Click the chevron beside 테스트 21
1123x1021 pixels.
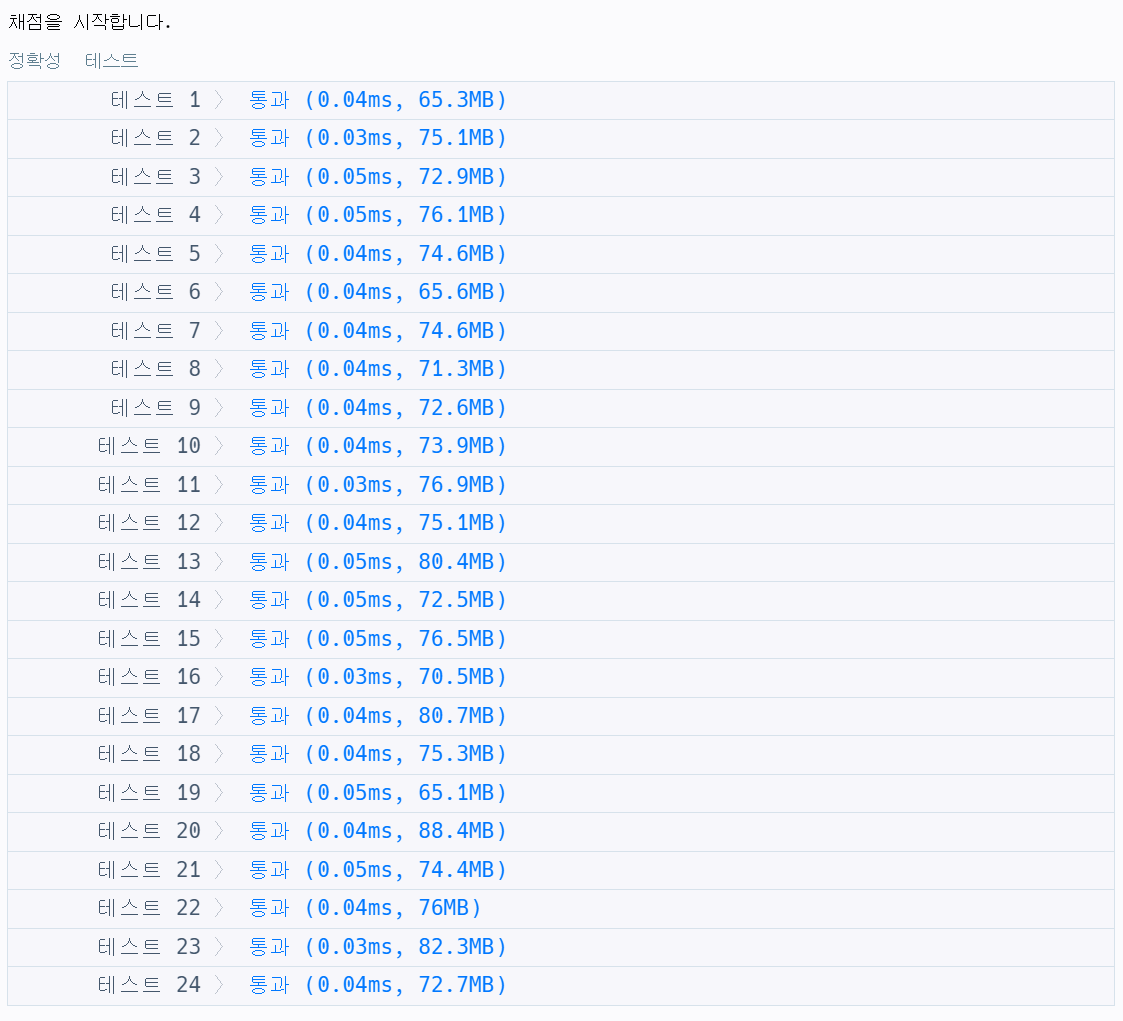[x=219, y=869]
